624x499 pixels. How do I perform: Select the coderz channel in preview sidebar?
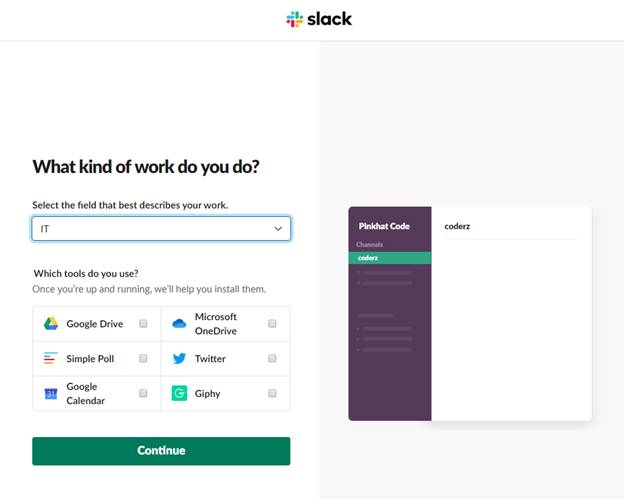pos(390,258)
